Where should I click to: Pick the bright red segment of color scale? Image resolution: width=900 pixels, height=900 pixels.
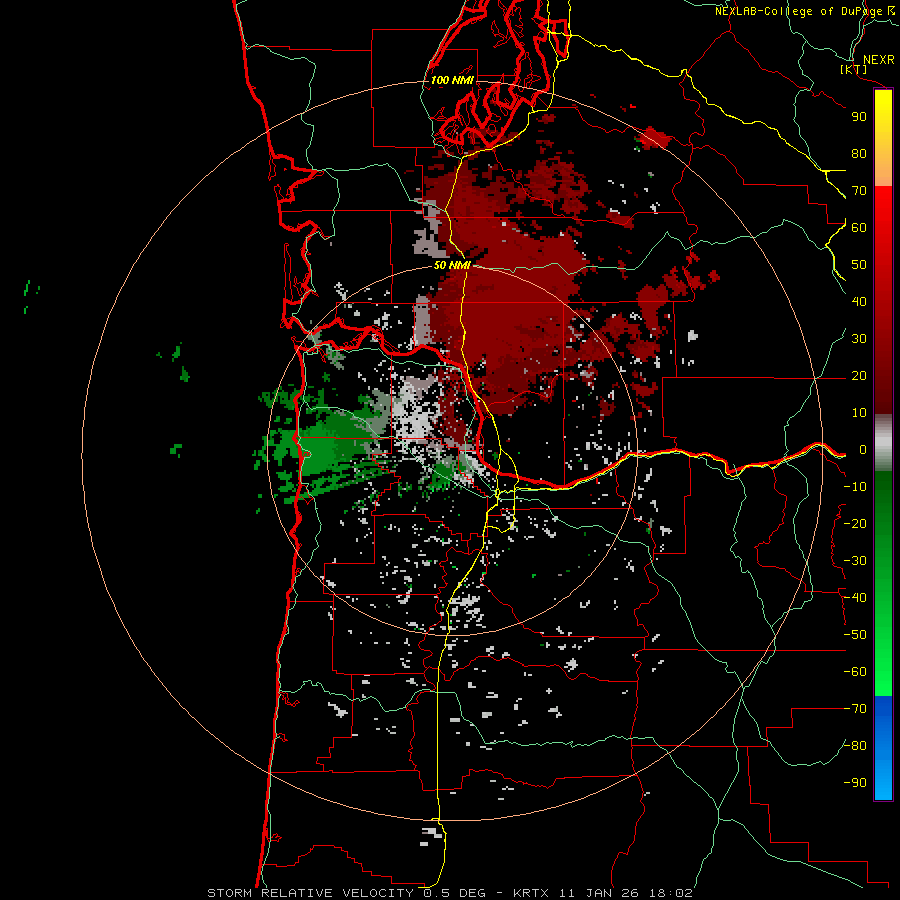[883, 207]
